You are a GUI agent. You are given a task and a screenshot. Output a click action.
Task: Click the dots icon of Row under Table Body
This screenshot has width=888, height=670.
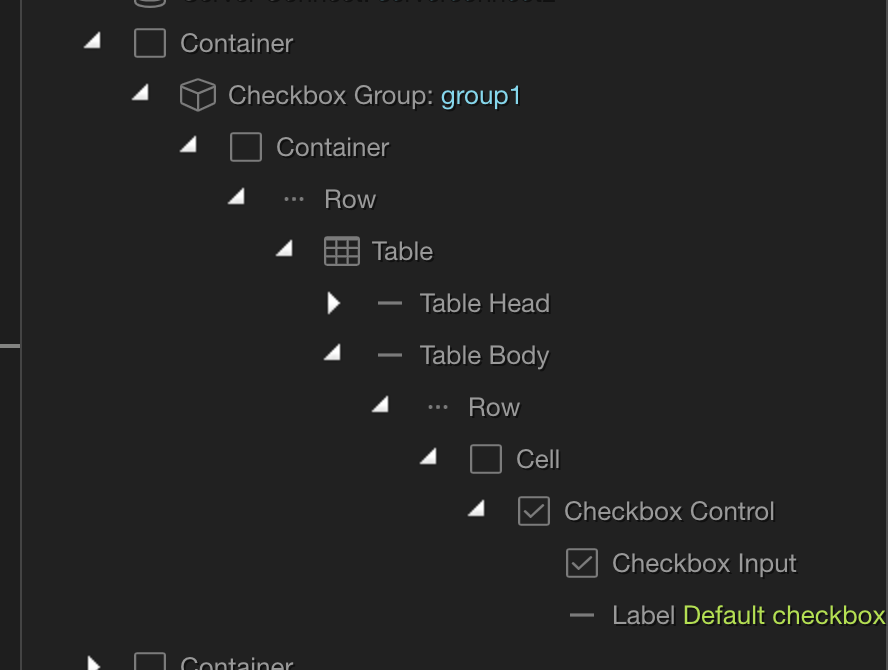point(438,407)
